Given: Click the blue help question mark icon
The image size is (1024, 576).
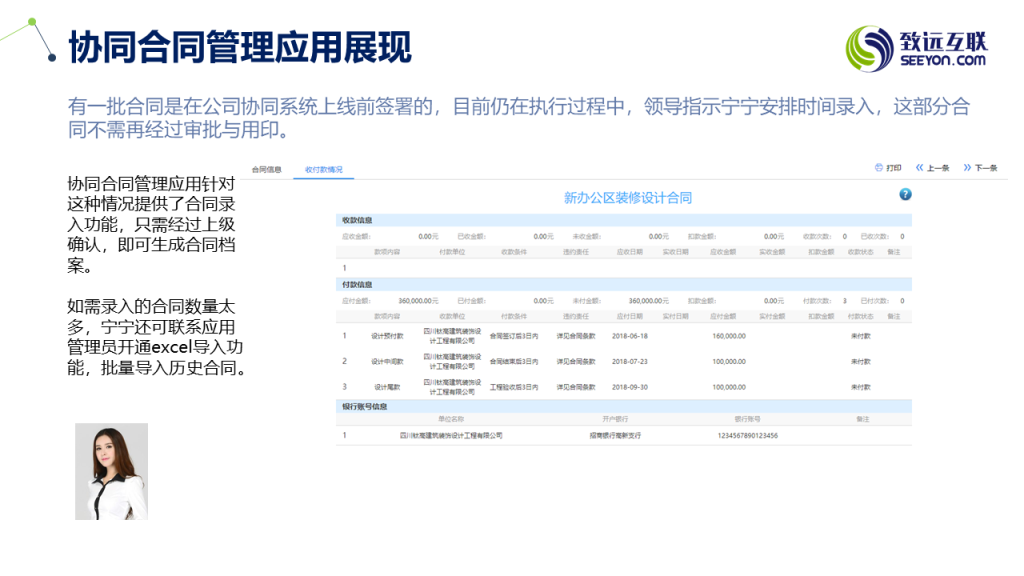Looking at the screenshot, I should click(905, 194).
